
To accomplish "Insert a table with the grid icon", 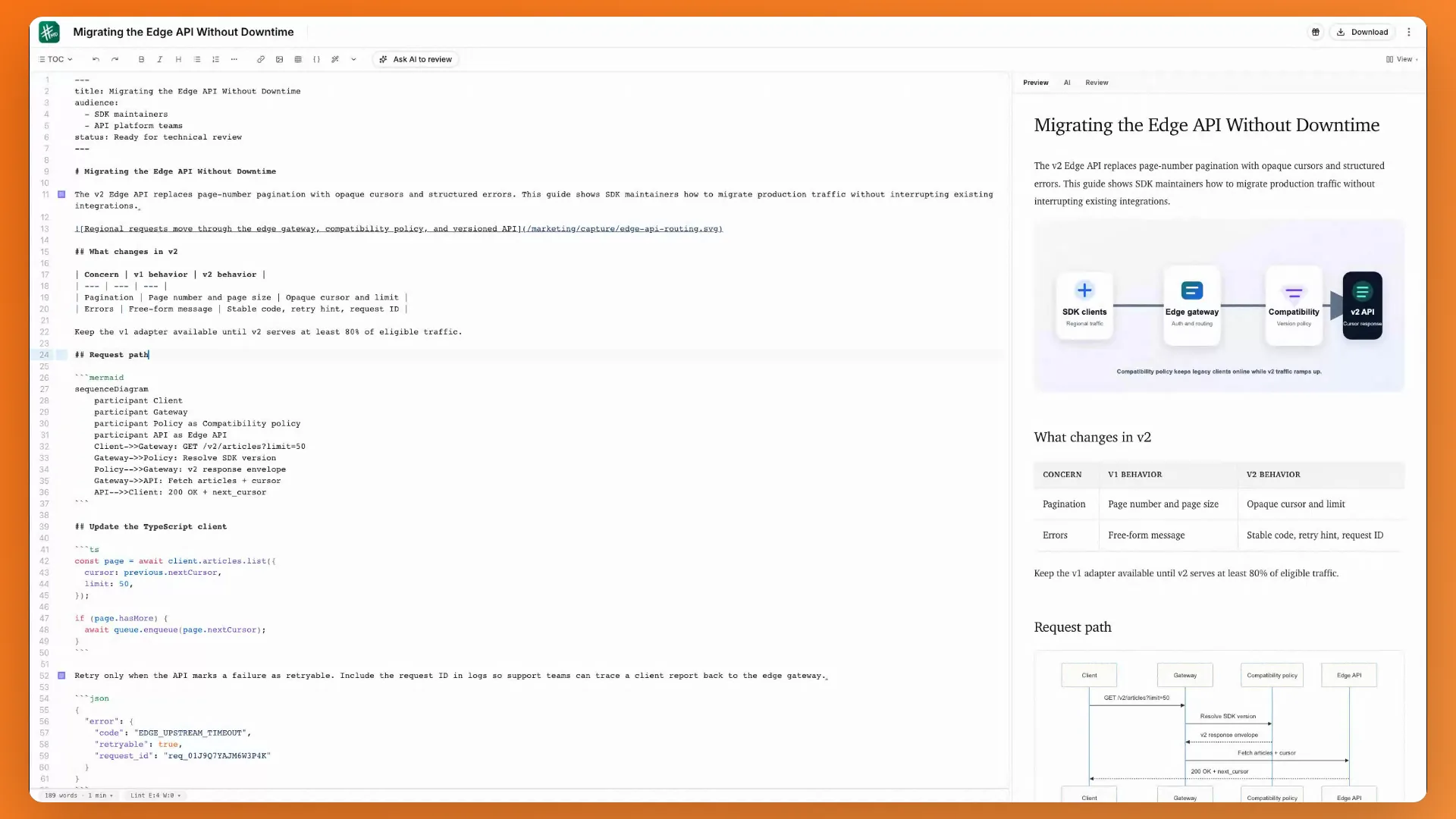I will point(298,59).
